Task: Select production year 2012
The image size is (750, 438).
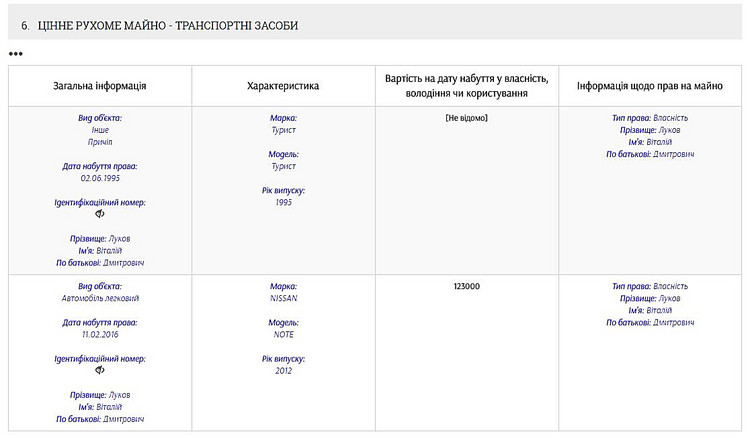Action: pyautogui.click(x=283, y=371)
